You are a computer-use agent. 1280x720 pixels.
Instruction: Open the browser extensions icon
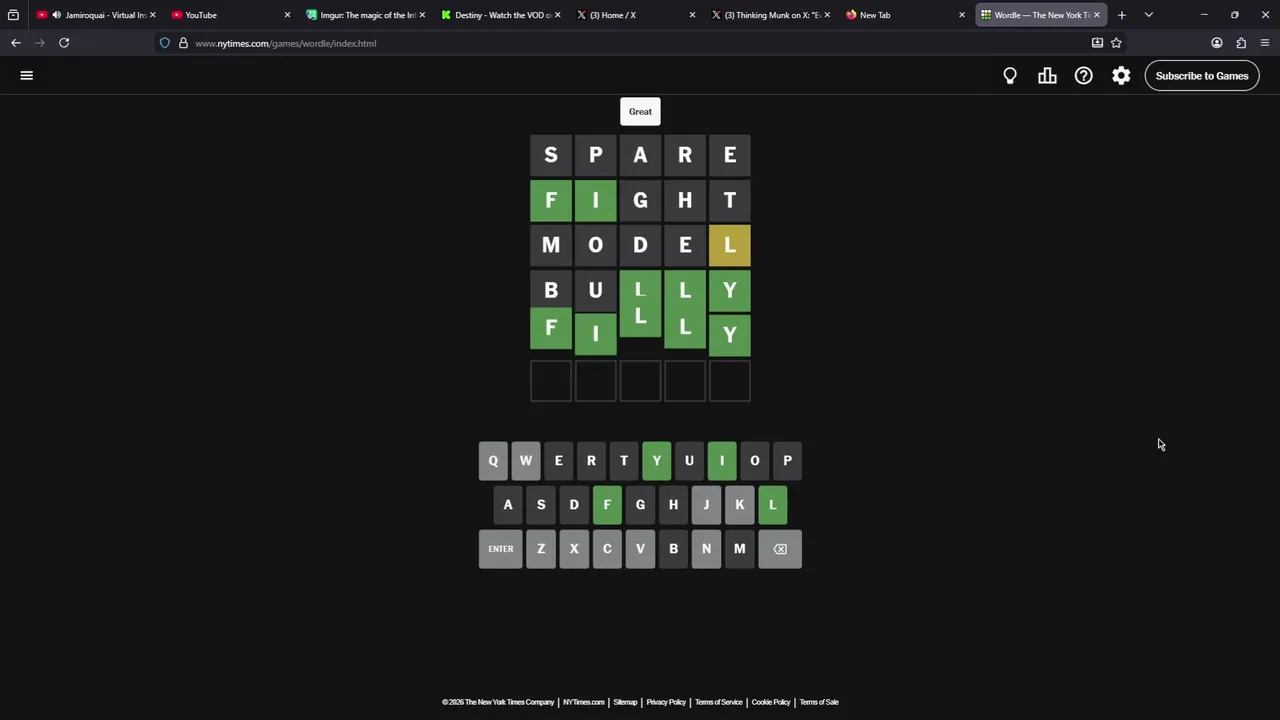point(1241,43)
